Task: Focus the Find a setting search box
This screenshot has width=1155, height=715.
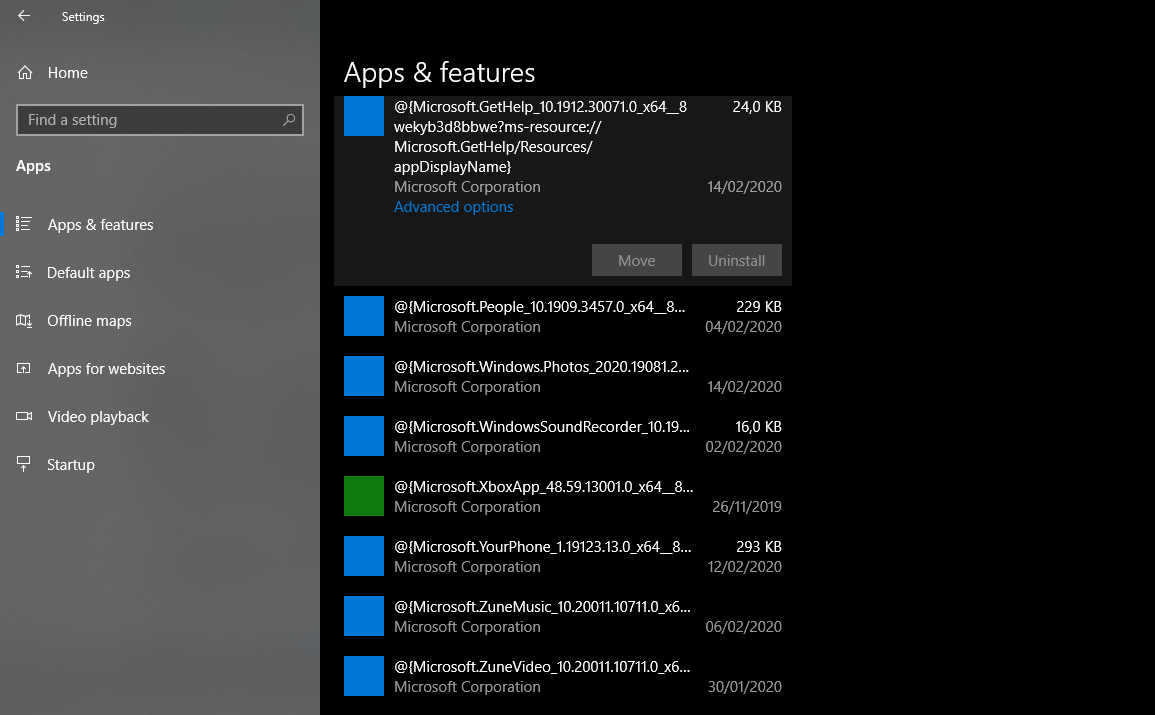Action: pyautogui.click(x=160, y=120)
